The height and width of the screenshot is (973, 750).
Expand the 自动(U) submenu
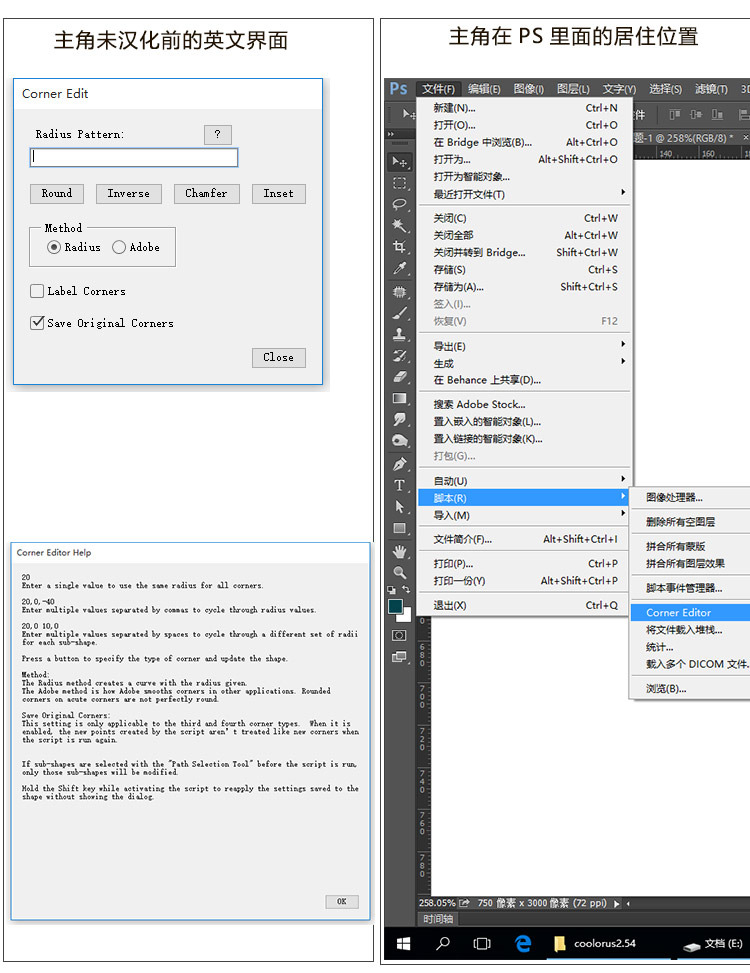(525, 481)
